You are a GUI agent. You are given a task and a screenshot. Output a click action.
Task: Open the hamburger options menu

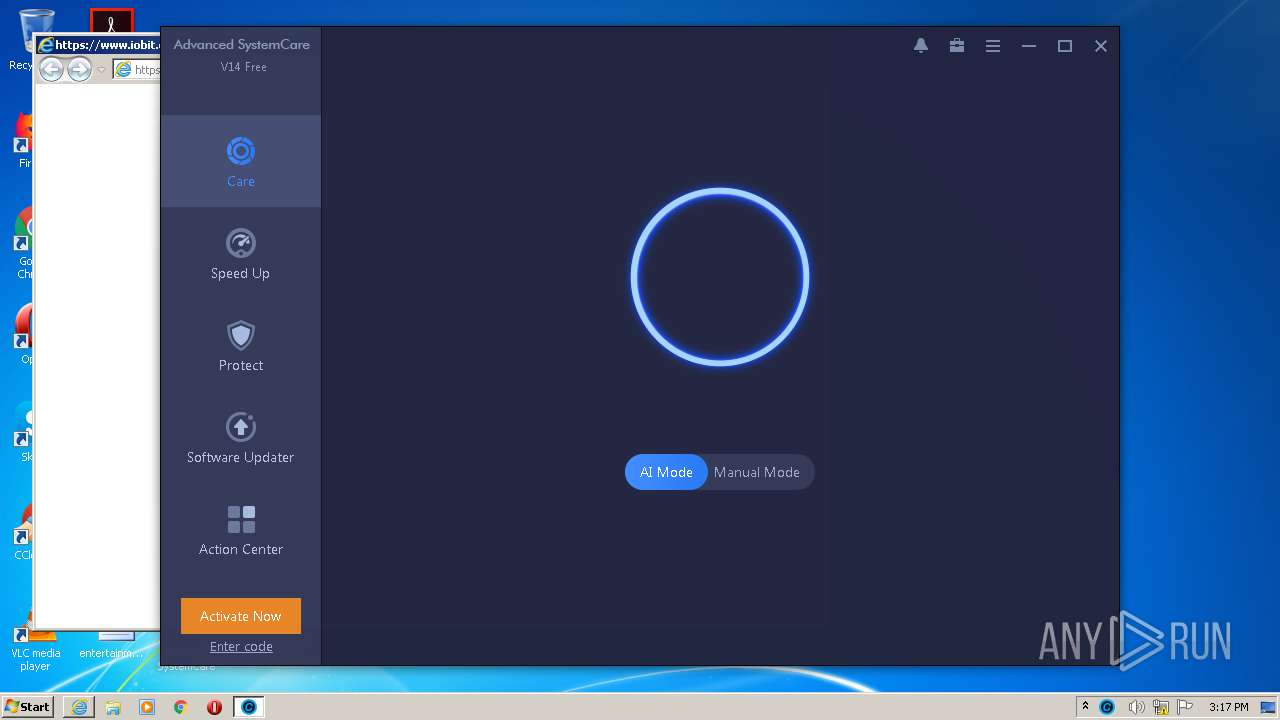[x=993, y=46]
